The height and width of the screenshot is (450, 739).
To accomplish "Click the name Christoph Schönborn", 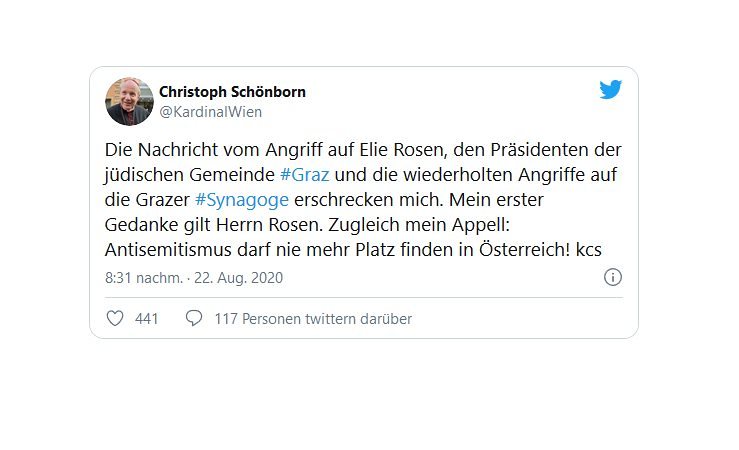I will pos(232,92).
